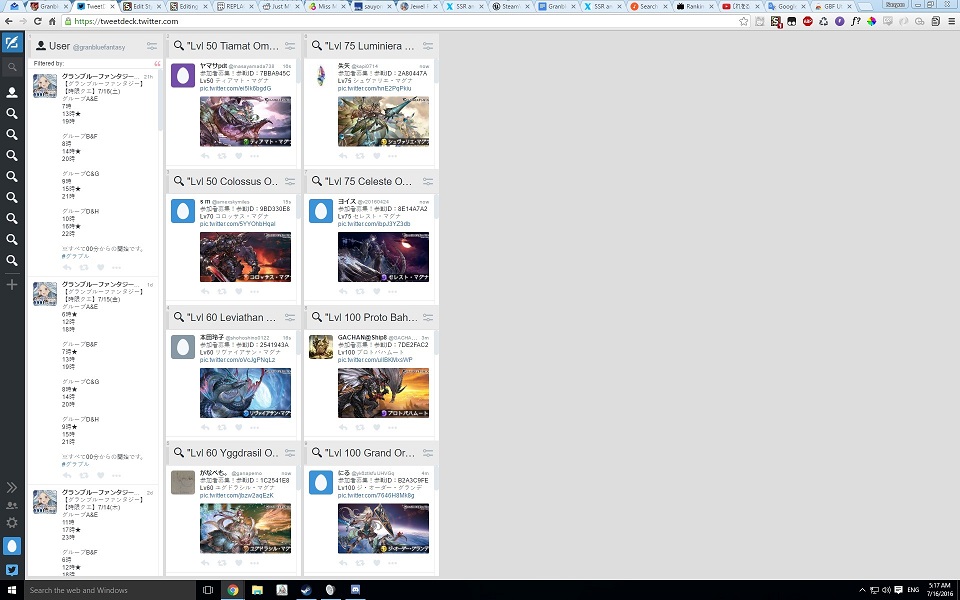Viewport: 960px width, 600px height.
Task: Open more actions on Celeste column tweet
Action: coord(392,291)
